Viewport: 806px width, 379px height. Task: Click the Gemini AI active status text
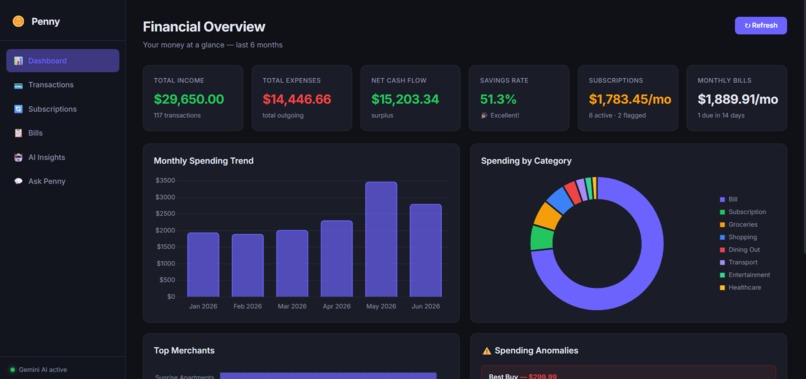tap(43, 370)
